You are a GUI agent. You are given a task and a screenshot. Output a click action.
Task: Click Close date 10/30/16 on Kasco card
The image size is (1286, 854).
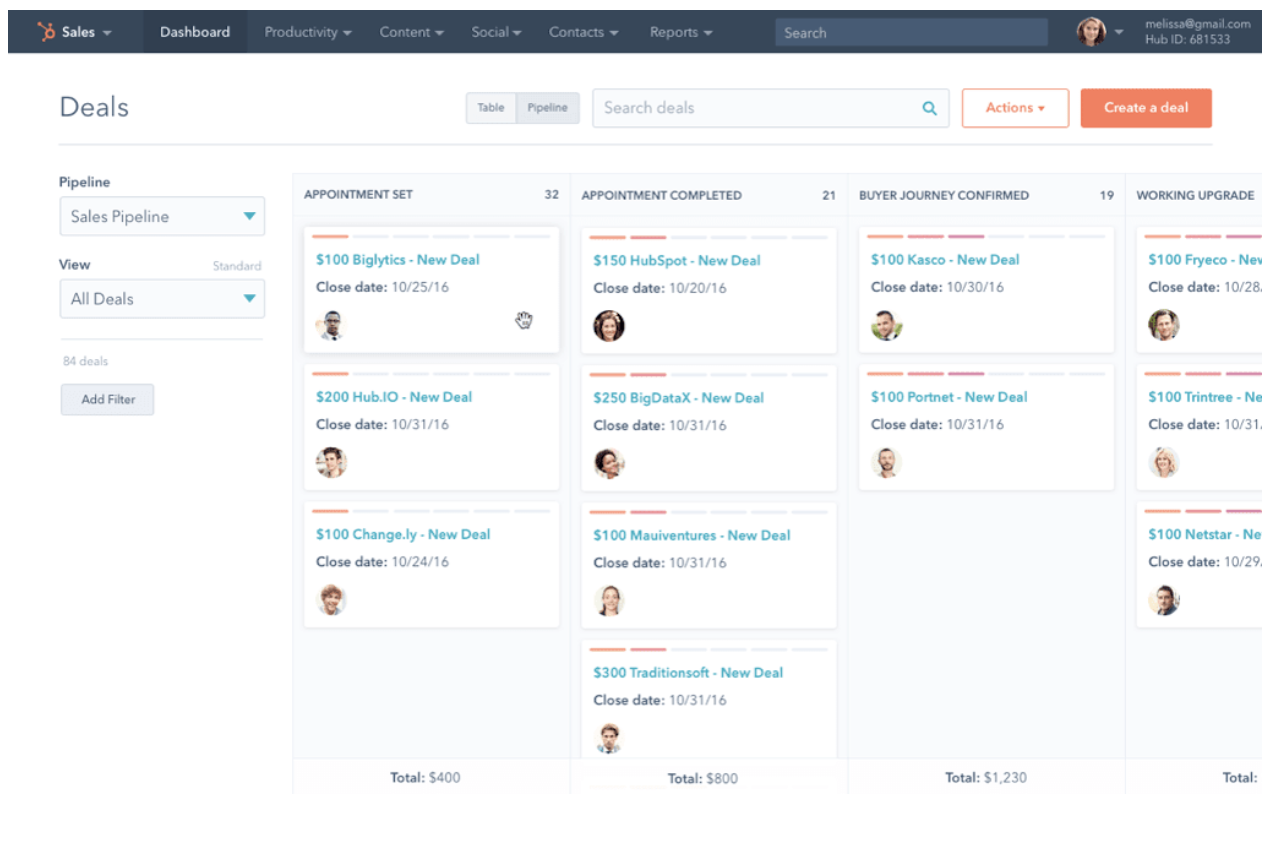(x=938, y=287)
